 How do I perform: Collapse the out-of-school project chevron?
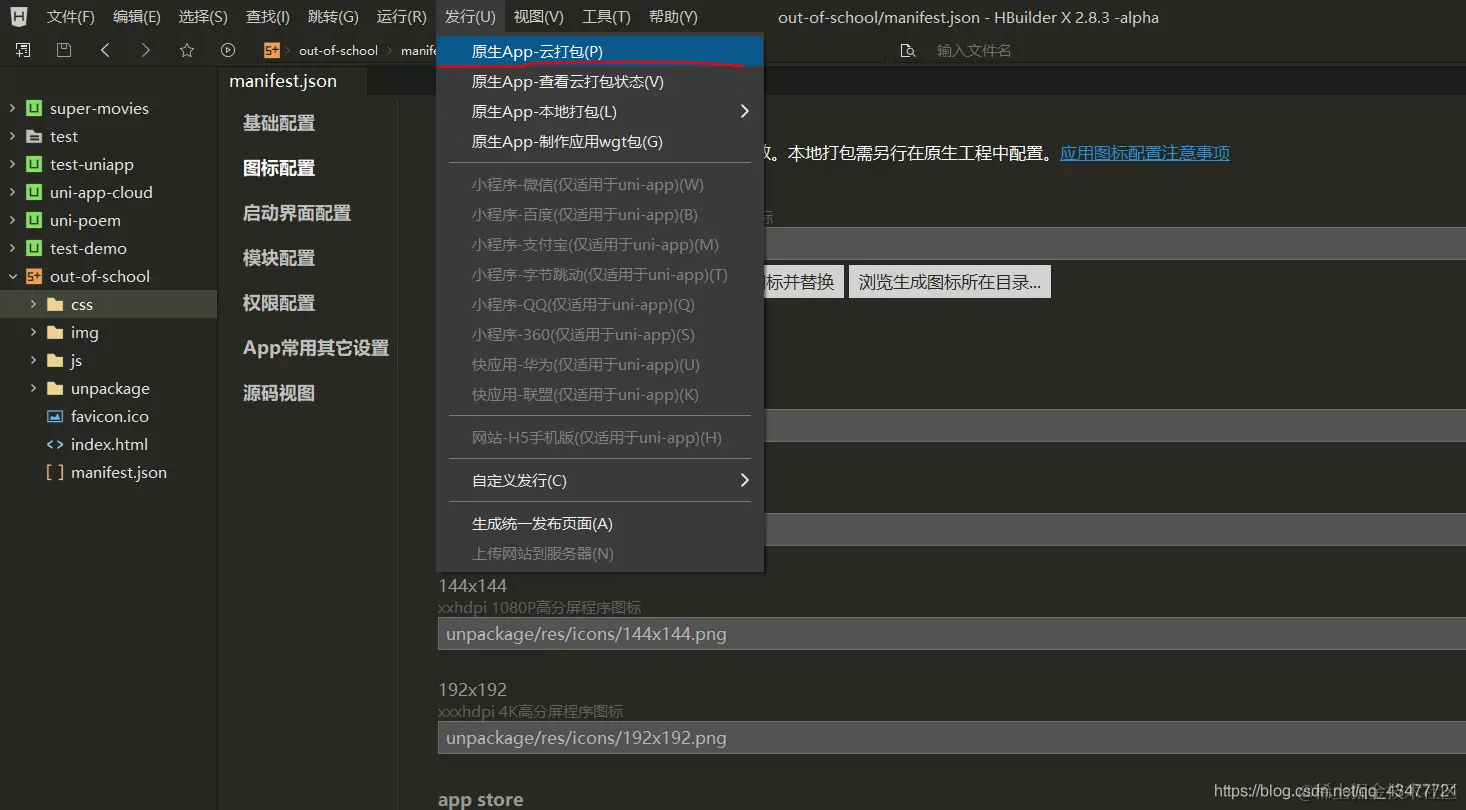tap(12, 276)
